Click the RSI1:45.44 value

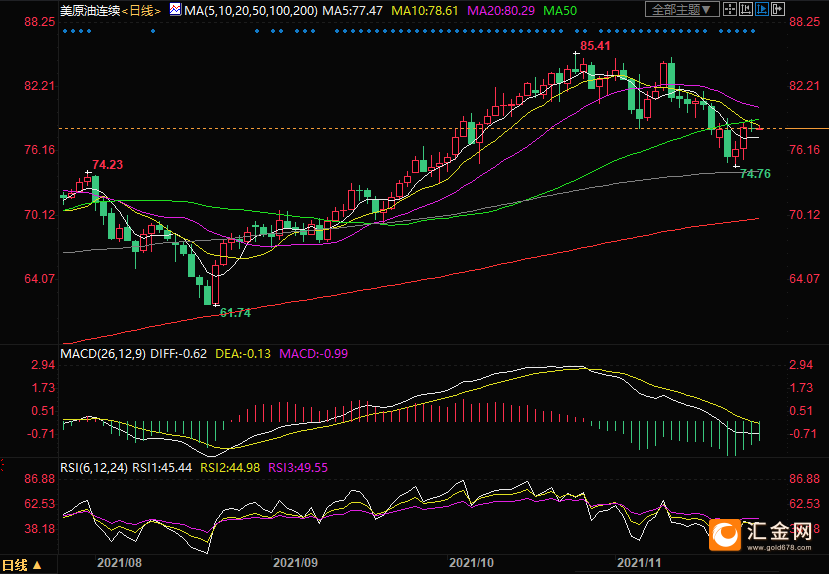[x=162, y=468]
